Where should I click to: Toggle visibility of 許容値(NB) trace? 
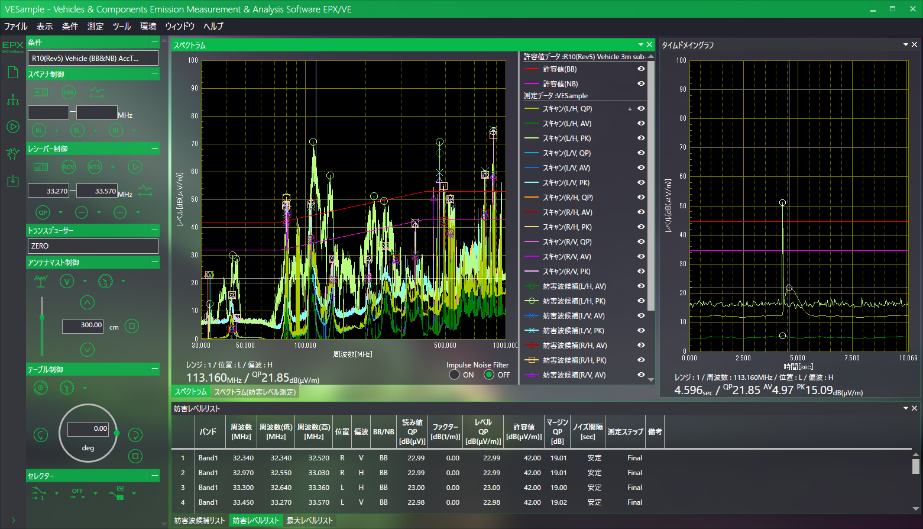tap(641, 84)
